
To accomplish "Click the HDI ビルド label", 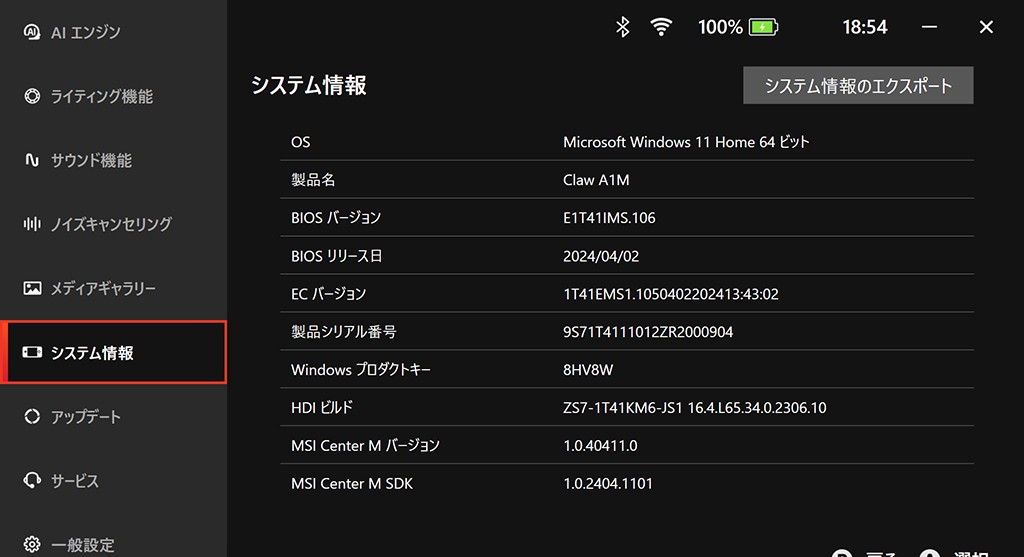I will point(322,407).
